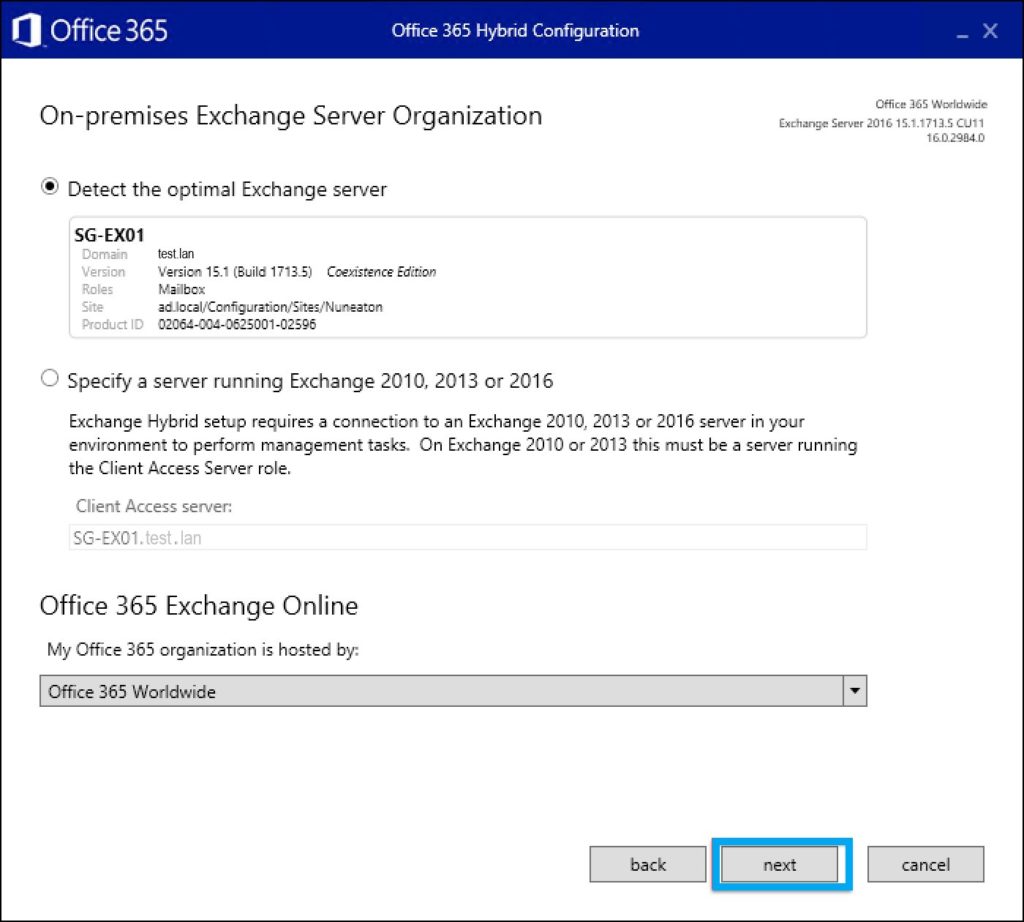Click the Client Access server input field
The image size is (1024, 922).
click(x=468, y=537)
